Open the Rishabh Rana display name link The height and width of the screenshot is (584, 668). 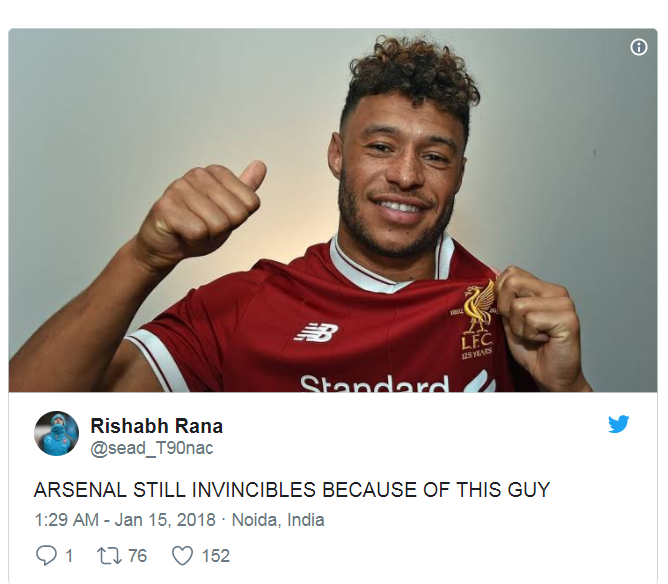pyautogui.click(x=156, y=426)
